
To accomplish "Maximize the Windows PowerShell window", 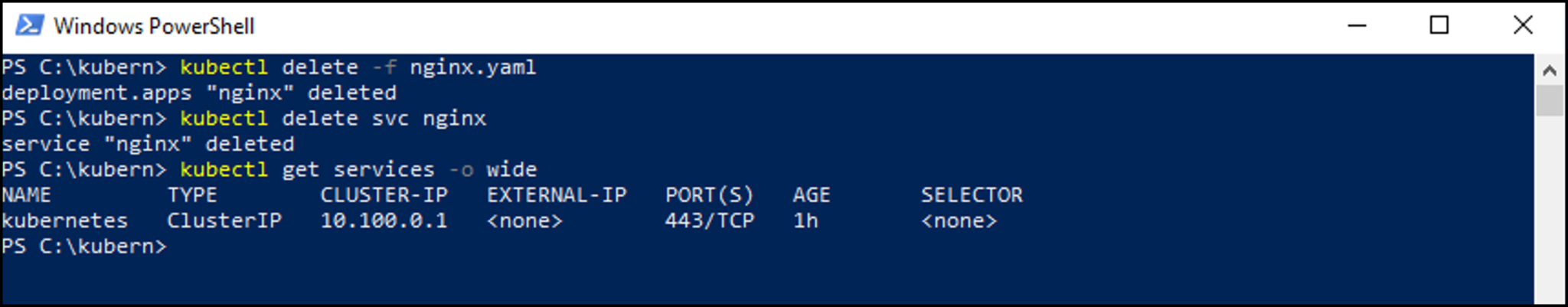I will pyautogui.click(x=1439, y=25).
